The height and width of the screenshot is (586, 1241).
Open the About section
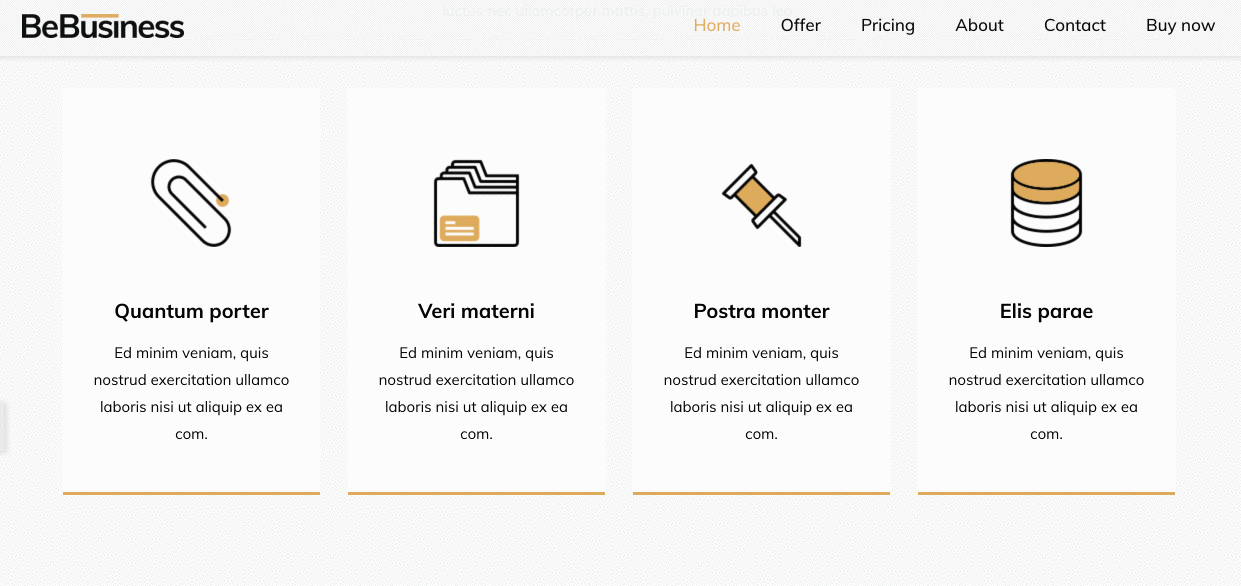coord(979,25)
